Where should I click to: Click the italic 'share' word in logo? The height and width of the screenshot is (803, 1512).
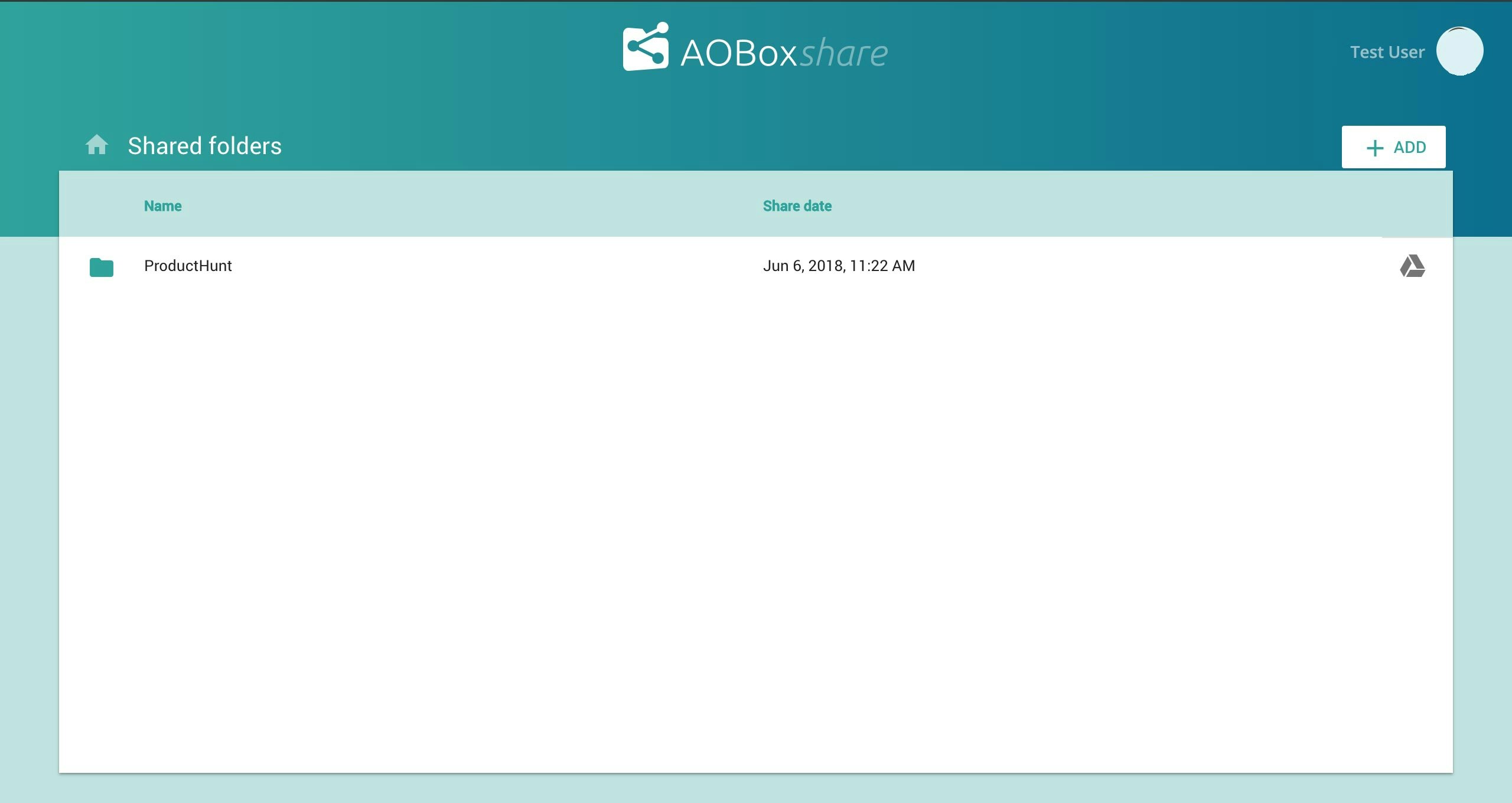[843, 53]
